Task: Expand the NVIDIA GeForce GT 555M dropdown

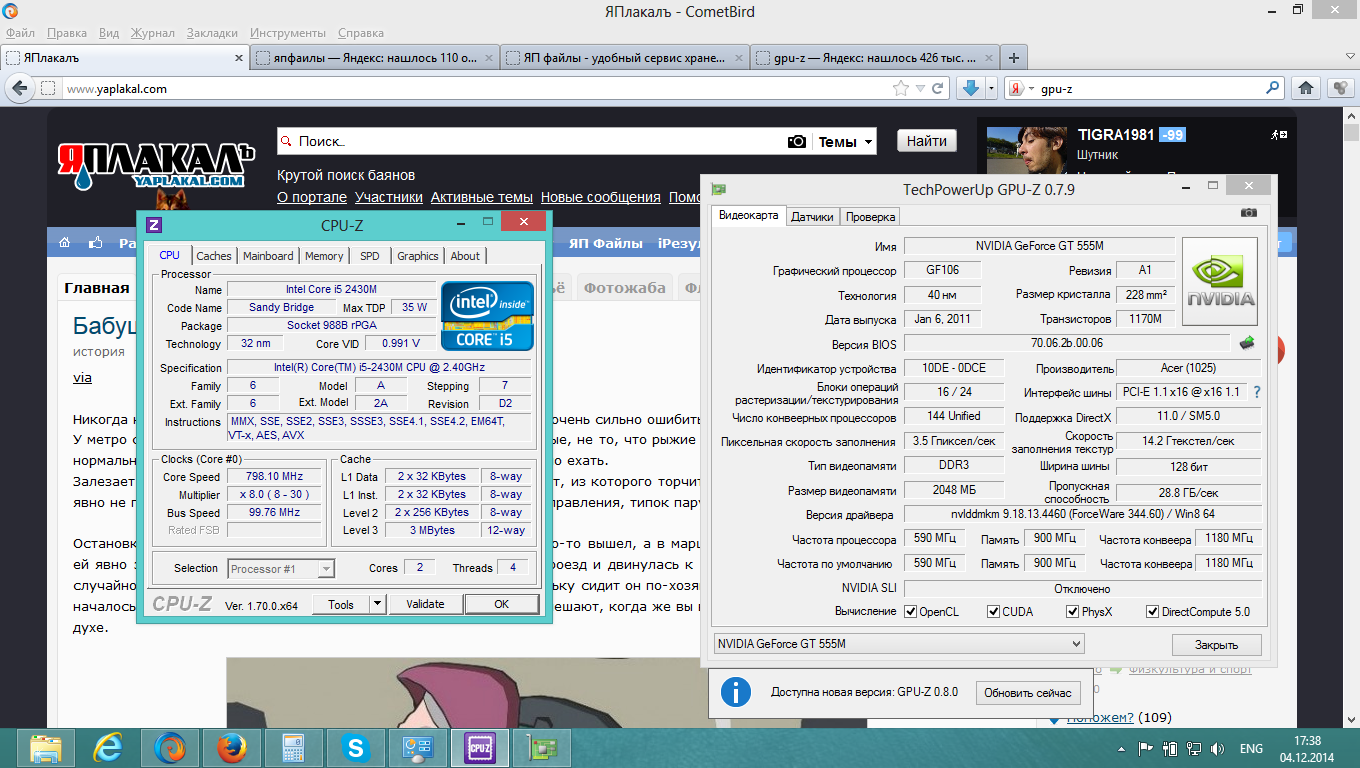Action: (x=1075, y=644)
